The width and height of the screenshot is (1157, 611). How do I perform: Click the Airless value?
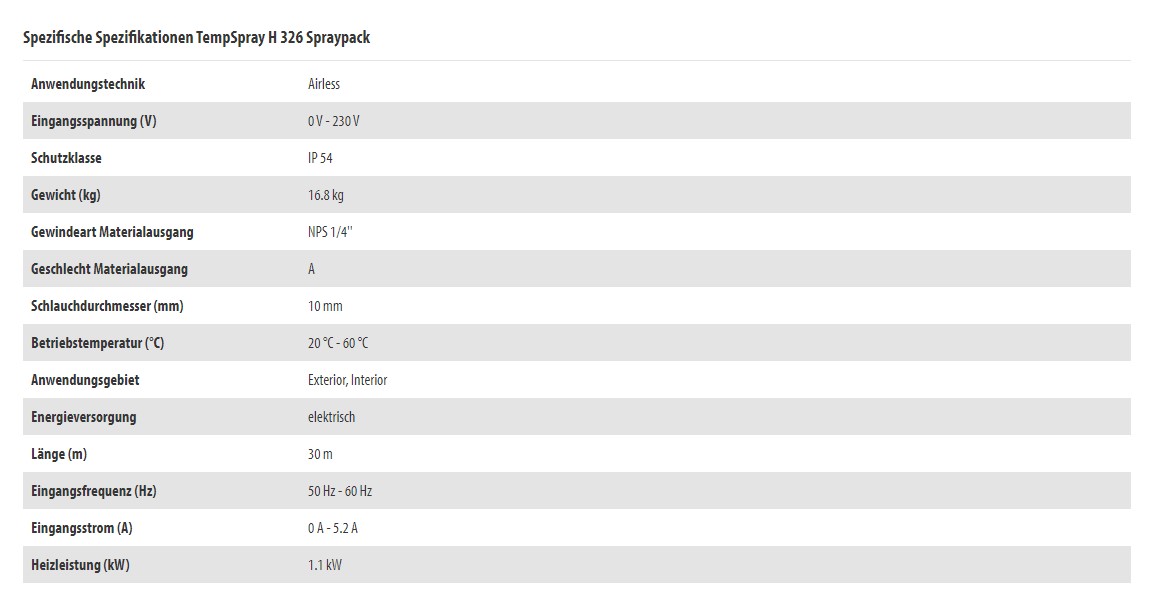point(324,84)
